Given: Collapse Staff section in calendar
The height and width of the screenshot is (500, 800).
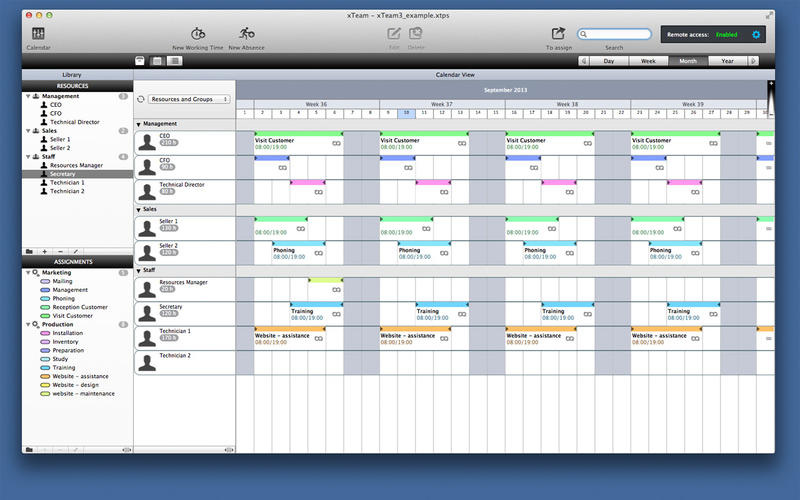Looking at the screenshot, I should (x=138, y=270).
